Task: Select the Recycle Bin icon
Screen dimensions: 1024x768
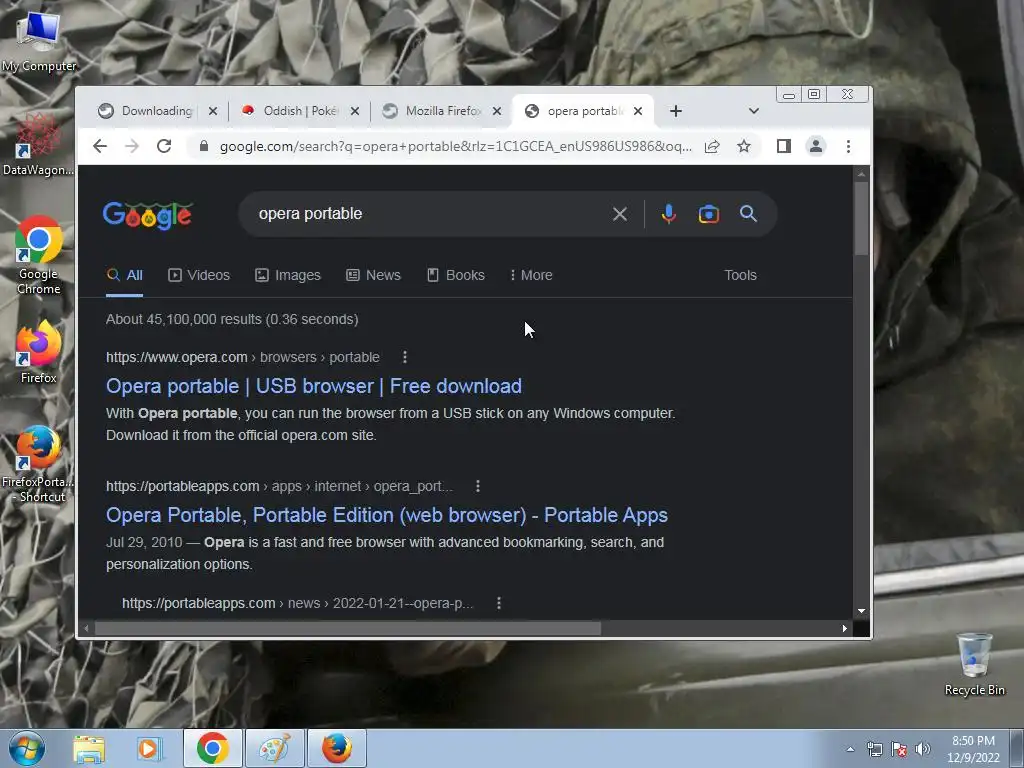Action: point(974,664)
